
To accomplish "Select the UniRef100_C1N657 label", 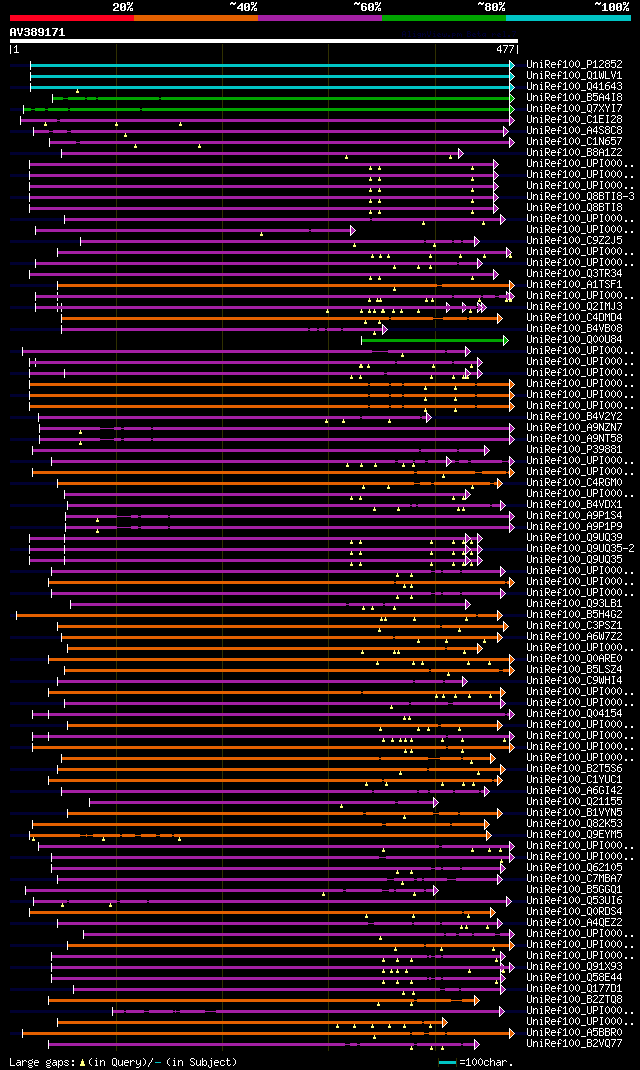I will pos(574,141).
